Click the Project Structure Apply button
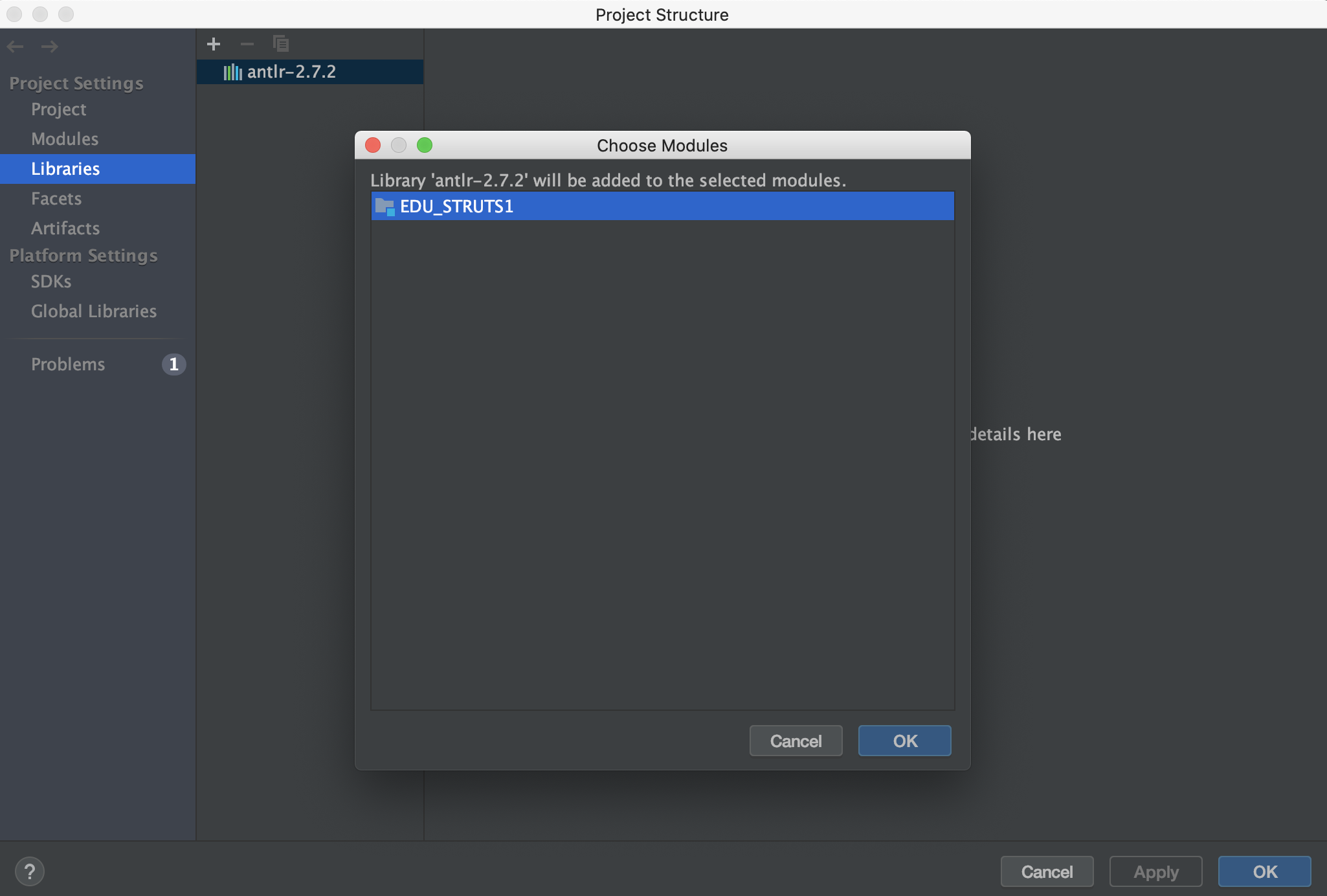The height and width of the screenshot is (896, 1327). 1155,872
